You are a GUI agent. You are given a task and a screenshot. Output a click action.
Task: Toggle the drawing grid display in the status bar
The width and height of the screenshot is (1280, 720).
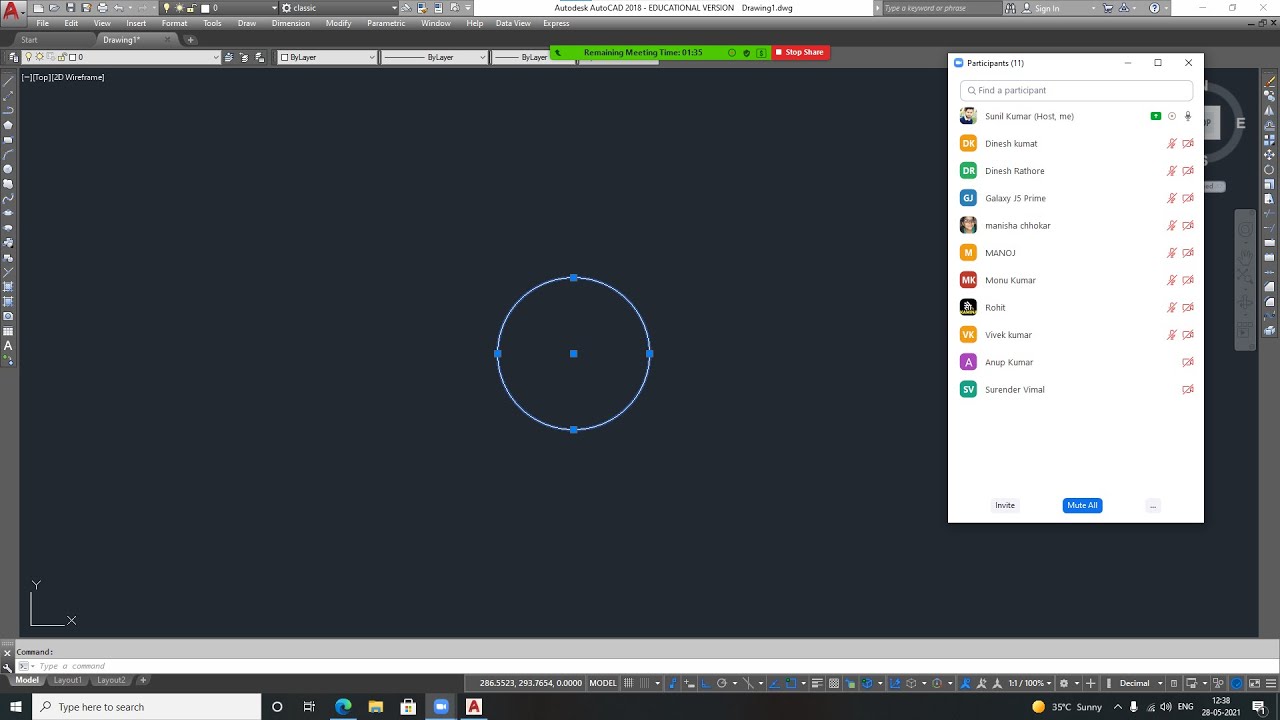click(629, 683)
